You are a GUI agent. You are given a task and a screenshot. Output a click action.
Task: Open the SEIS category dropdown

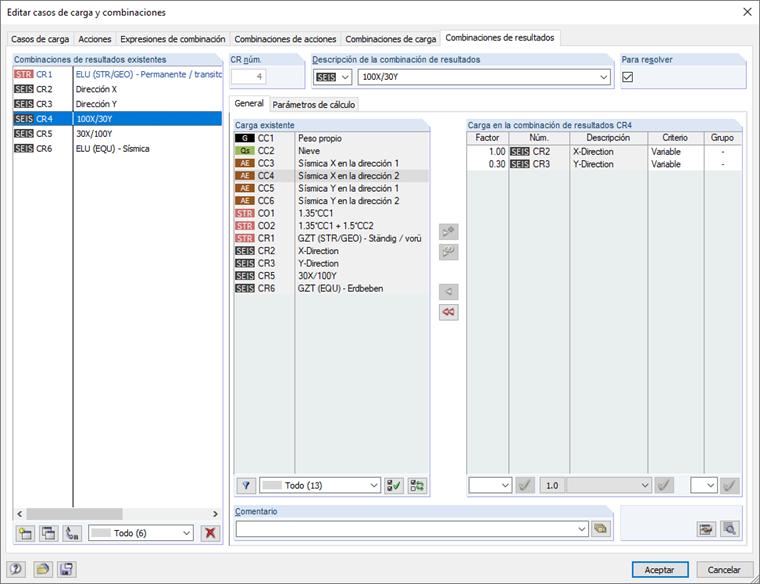coord(332,77)
